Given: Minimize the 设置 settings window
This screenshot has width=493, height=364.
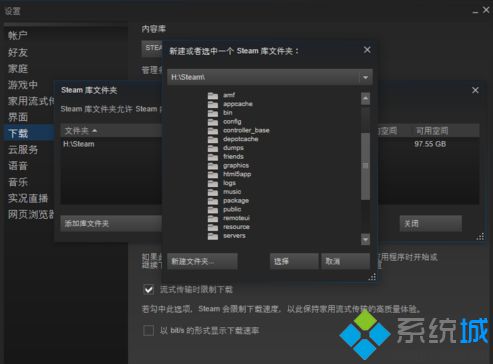Looking at the screenshot, I should pos(475,12).
